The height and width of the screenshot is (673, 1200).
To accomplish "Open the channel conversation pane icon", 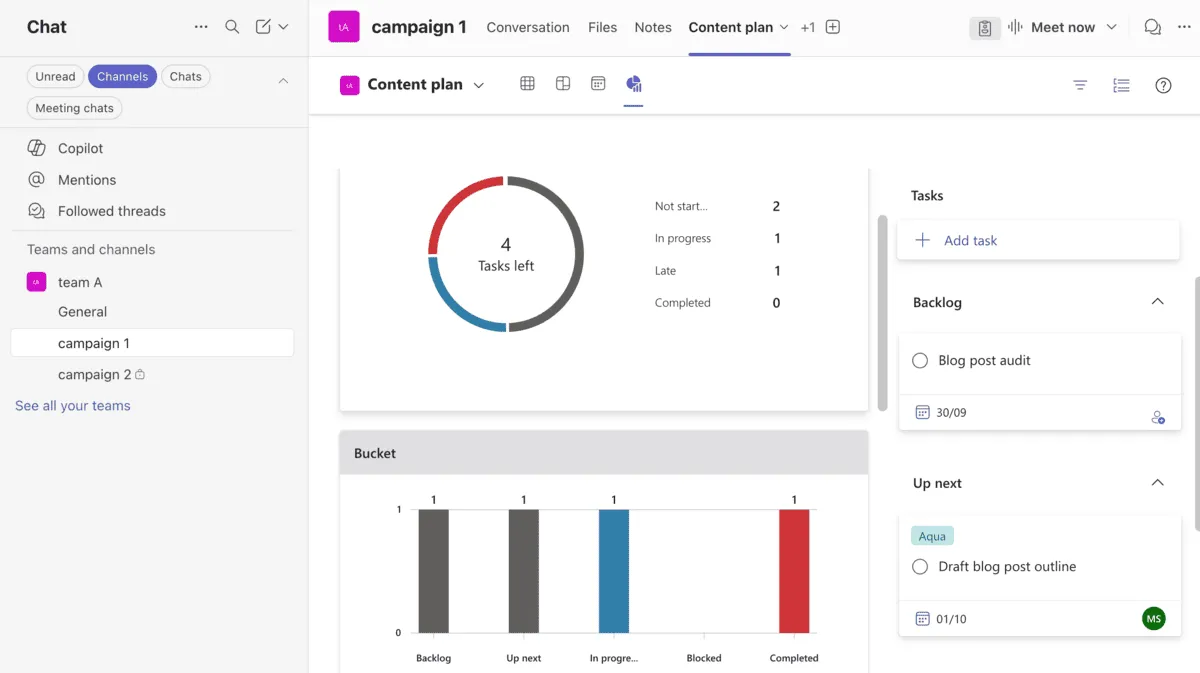I will click(x=1153, y=27).
